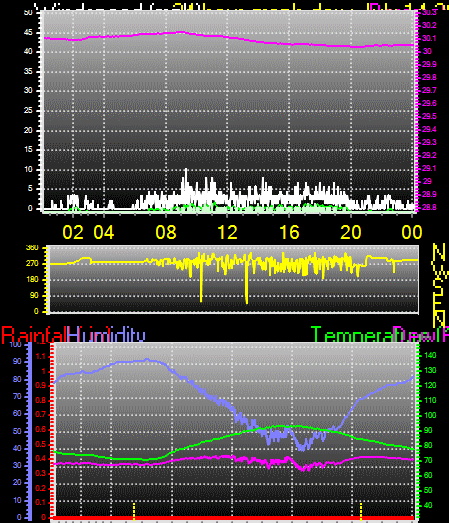449x523 pixels.
Task: Click the right yellow dashed marker in bottom chart
Action: pyautogui.click(x=361, y=511)
